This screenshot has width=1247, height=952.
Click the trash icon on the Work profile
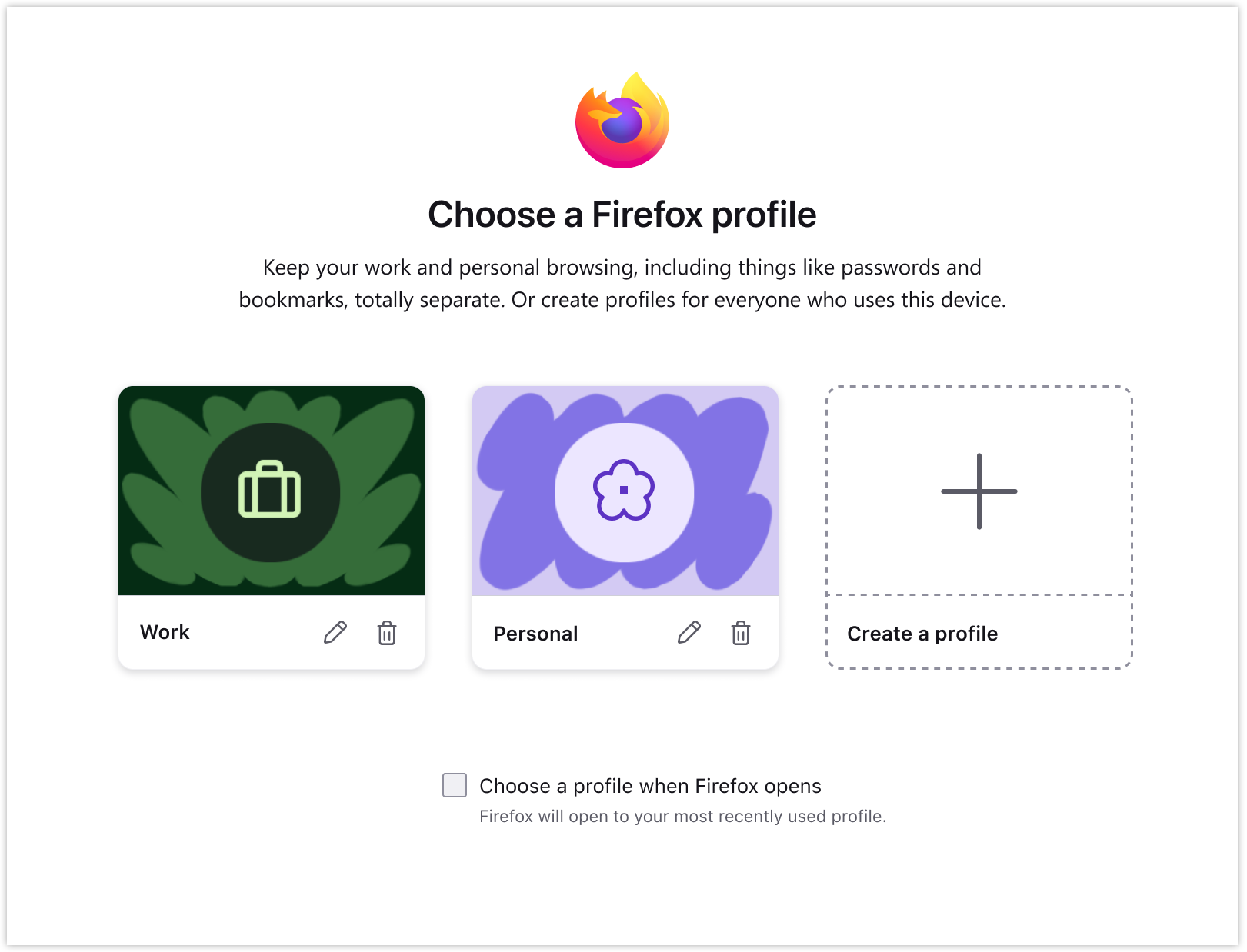click(x=387, y=632)
